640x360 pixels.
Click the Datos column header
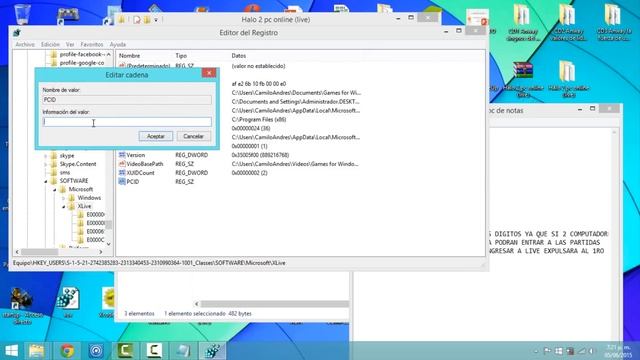click(x=239, y=56)
